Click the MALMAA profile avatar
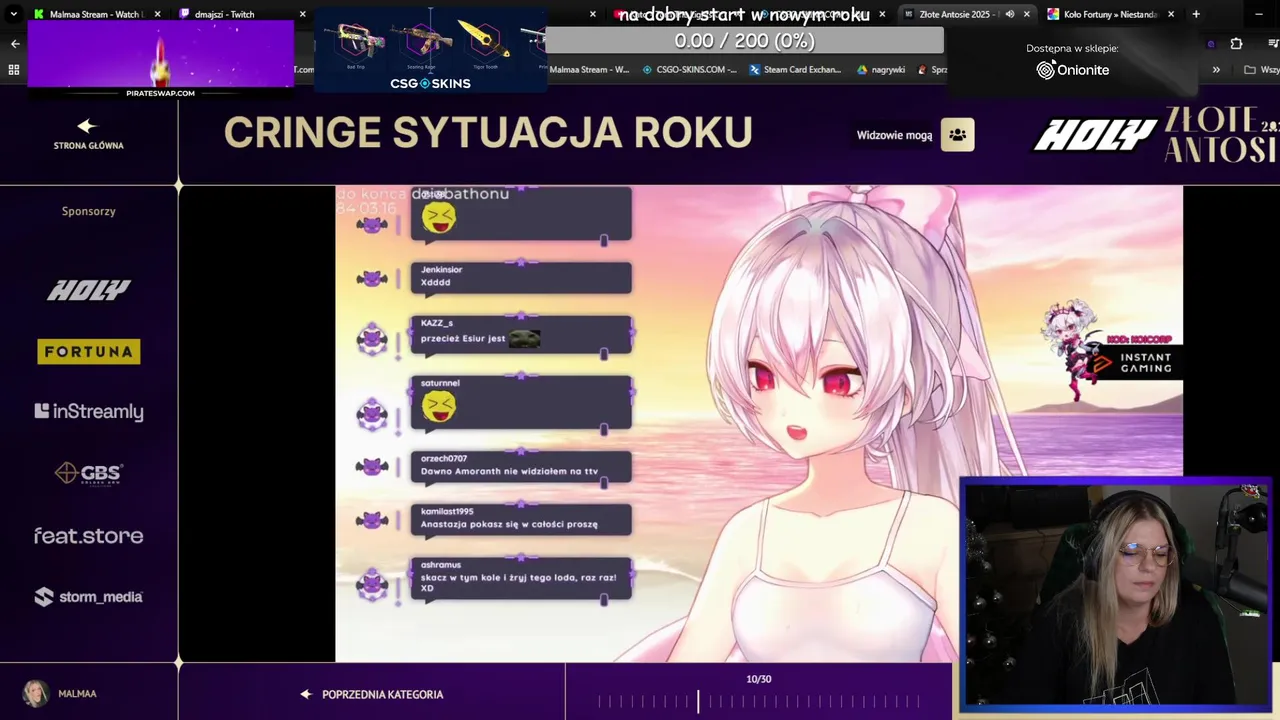This screenshot has height=720, width=1280. coord(36,693)
